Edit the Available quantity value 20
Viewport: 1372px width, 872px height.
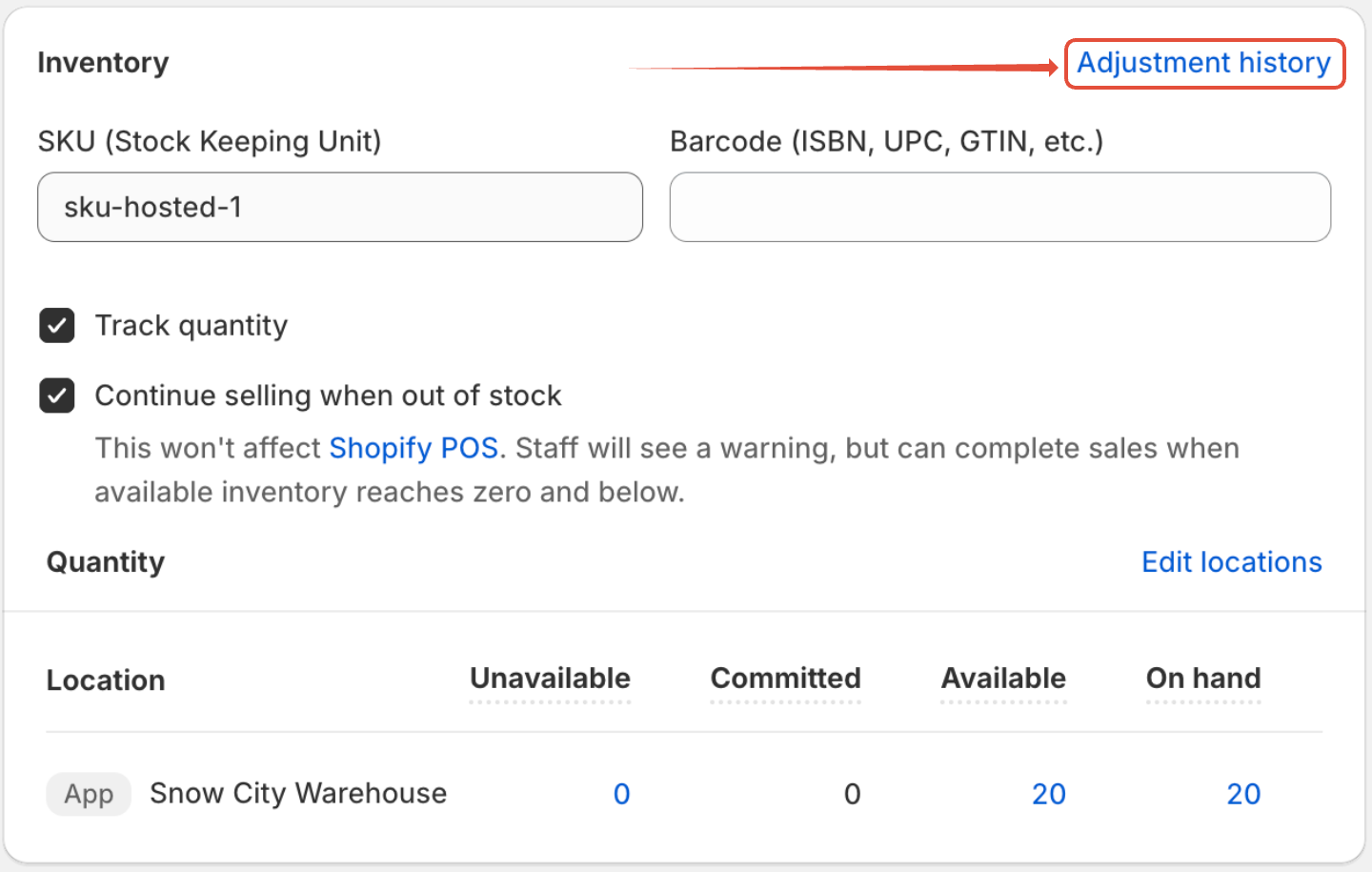click(1048, 794)
